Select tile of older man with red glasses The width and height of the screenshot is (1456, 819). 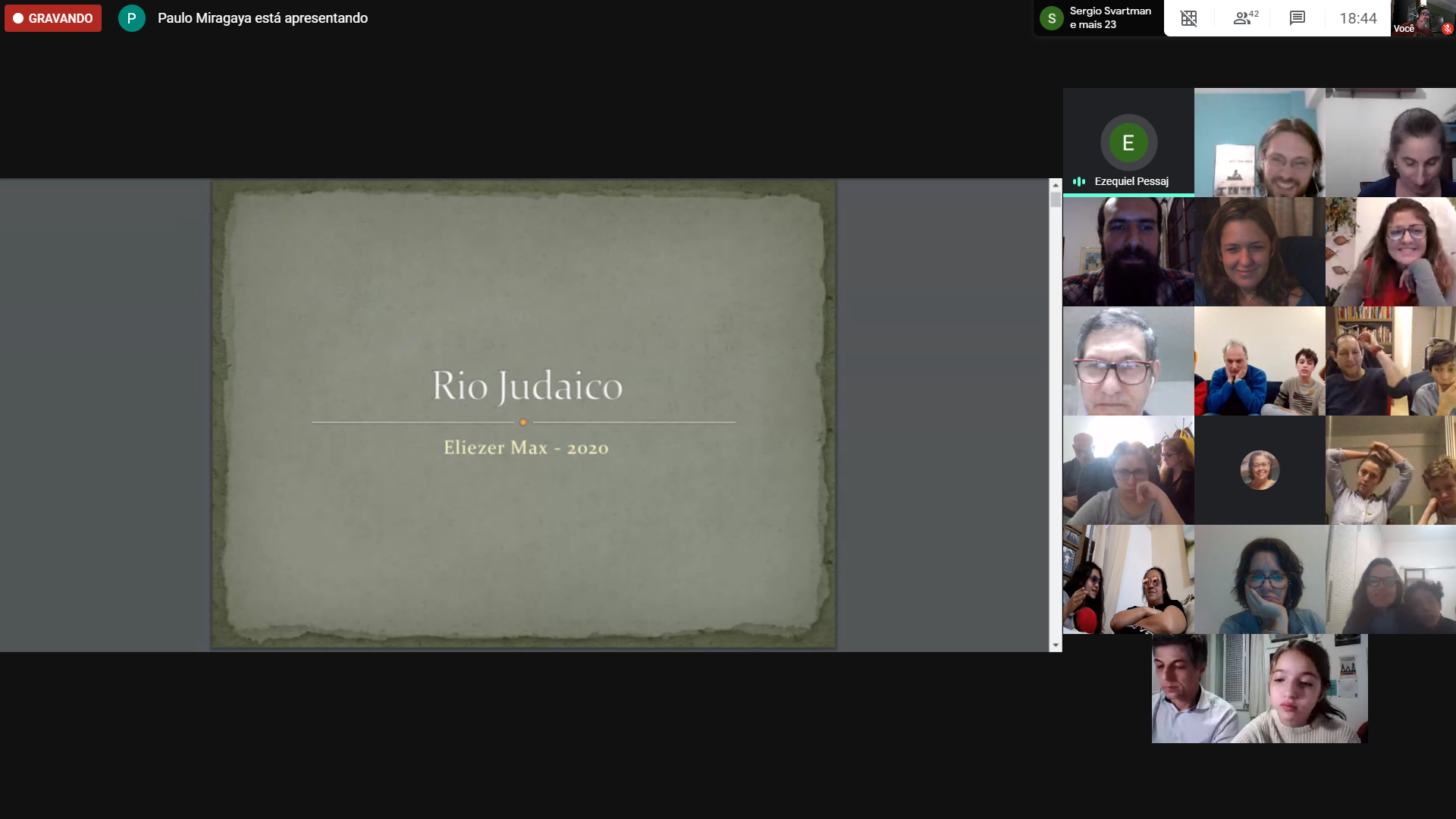[1128, 361]
